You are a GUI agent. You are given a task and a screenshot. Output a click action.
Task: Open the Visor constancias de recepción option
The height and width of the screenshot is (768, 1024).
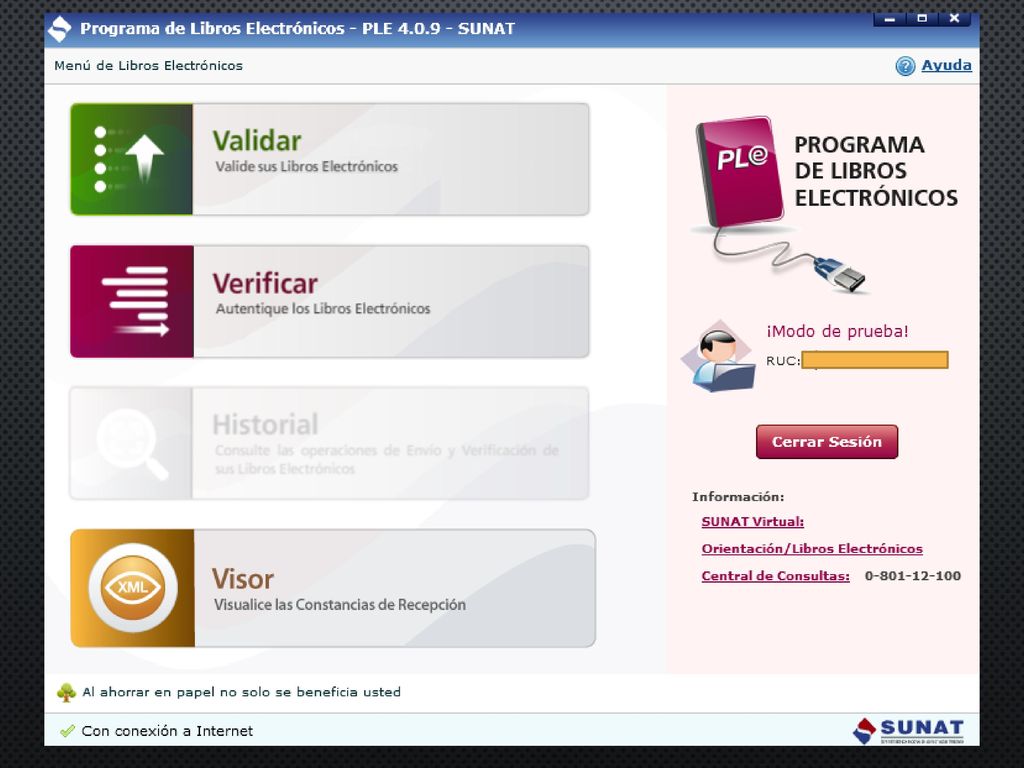(333, 588)
